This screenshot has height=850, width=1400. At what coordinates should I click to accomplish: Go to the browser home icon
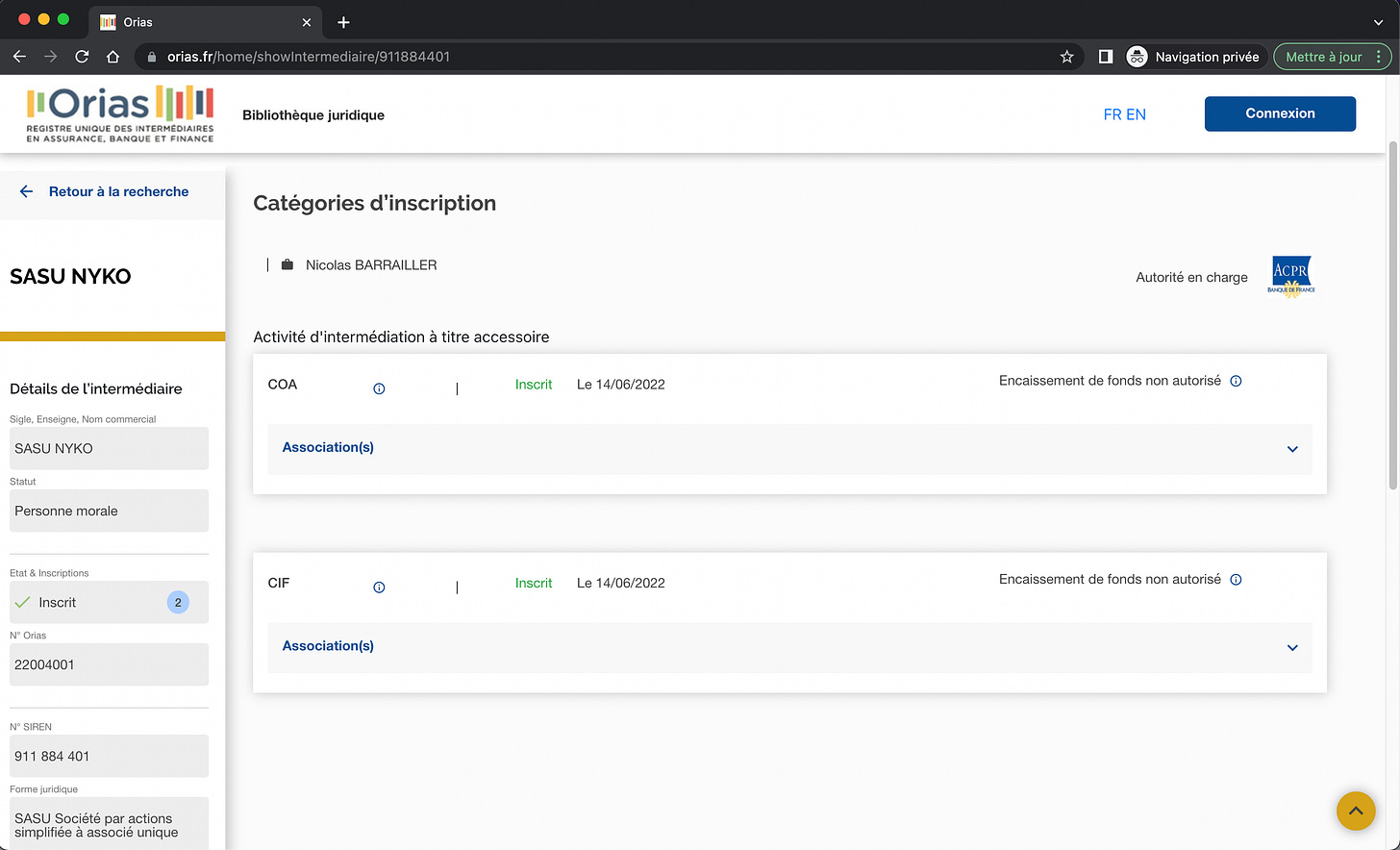(112, 57)
